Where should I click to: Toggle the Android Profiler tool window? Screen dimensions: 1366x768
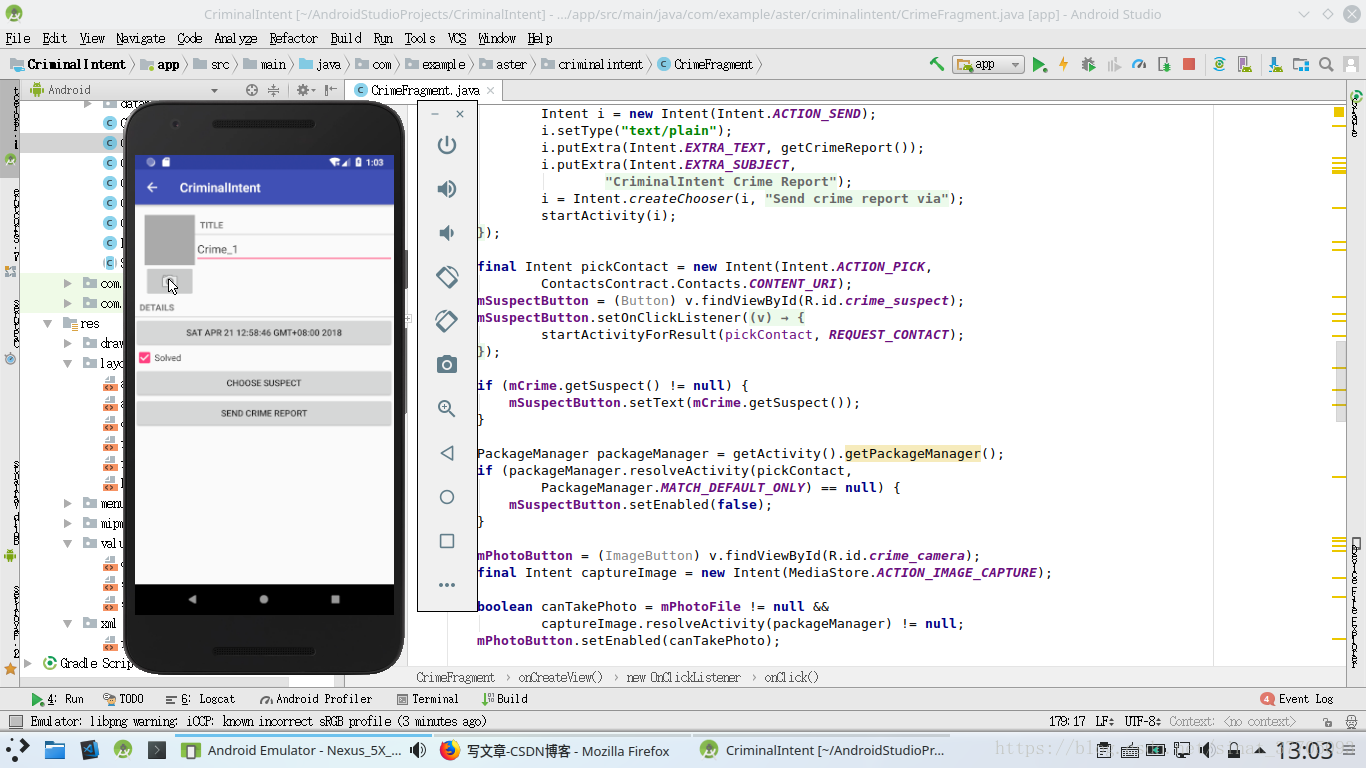tap(316, 699)
